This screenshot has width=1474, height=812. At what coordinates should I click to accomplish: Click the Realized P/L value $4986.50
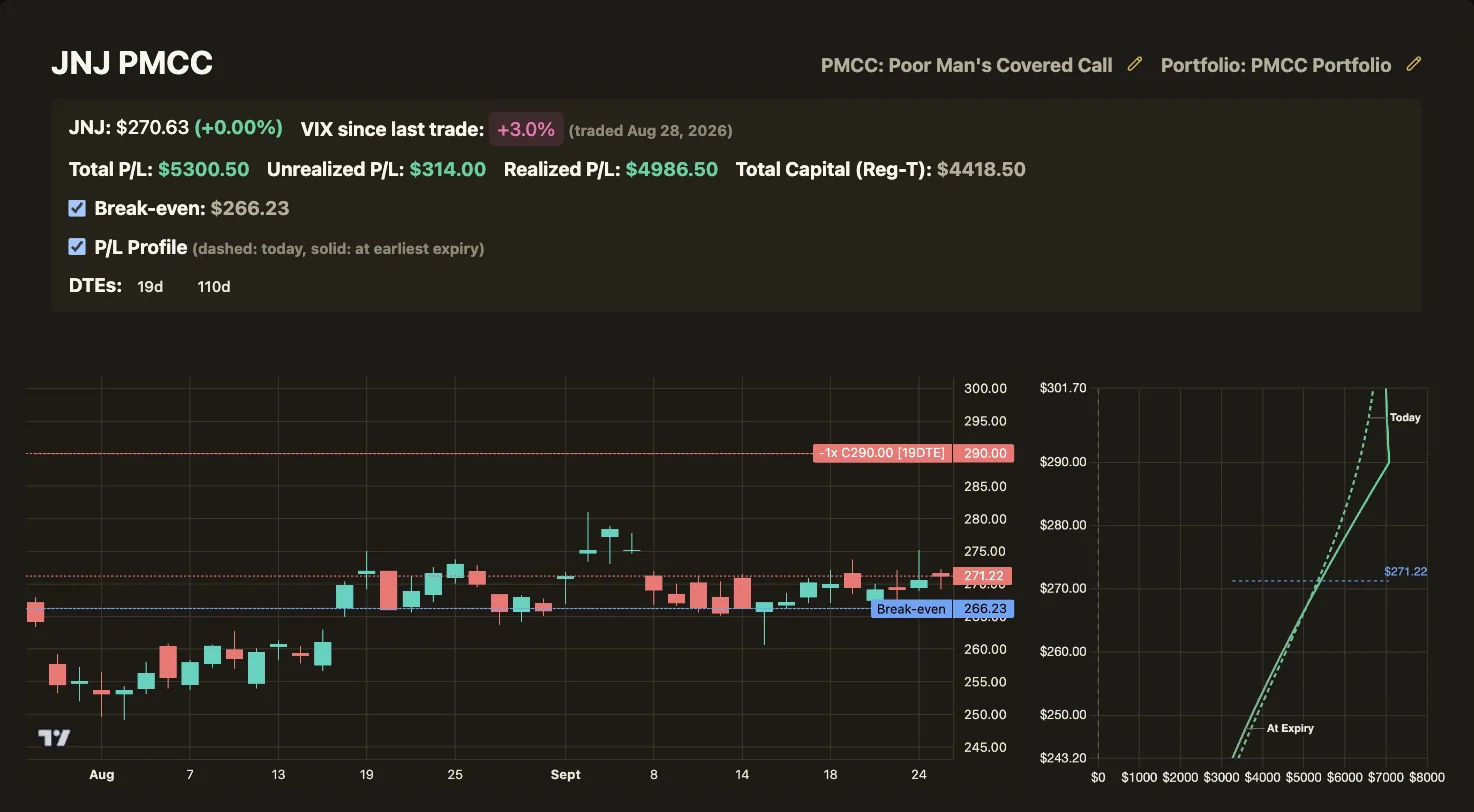coord(672,169)
